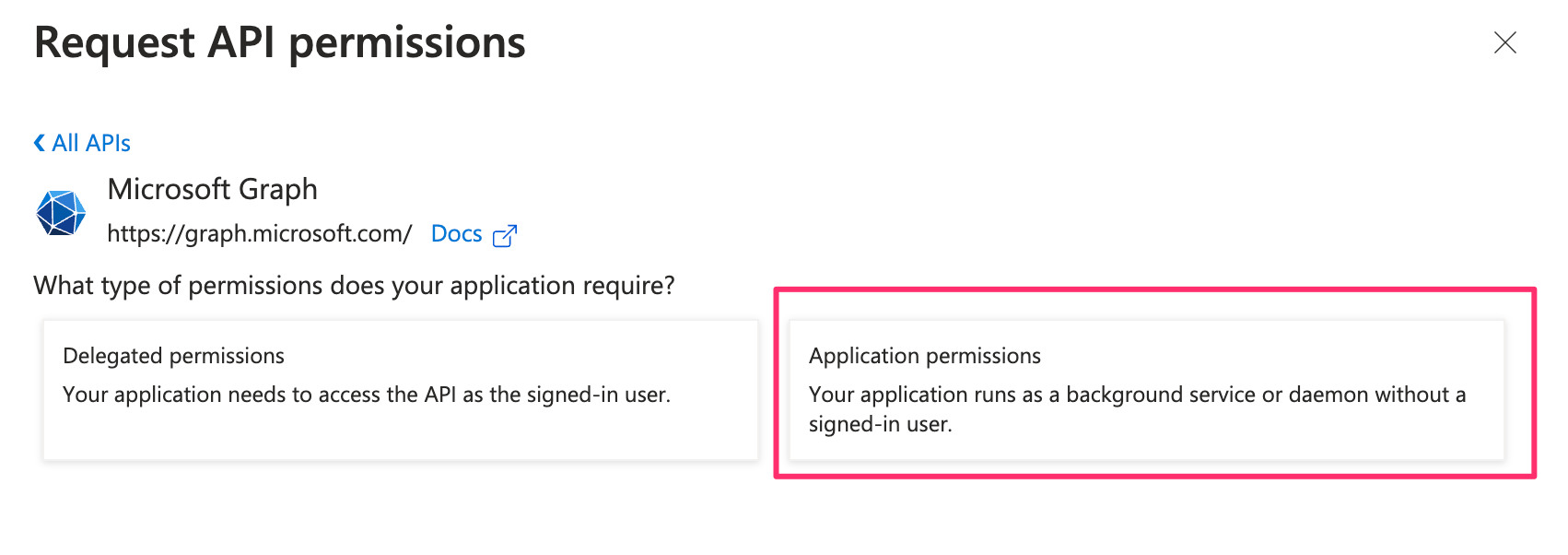The image size is (1568, 555).
Task: Close the Request API permissions panel
Action: click(x=1504, y=42)
